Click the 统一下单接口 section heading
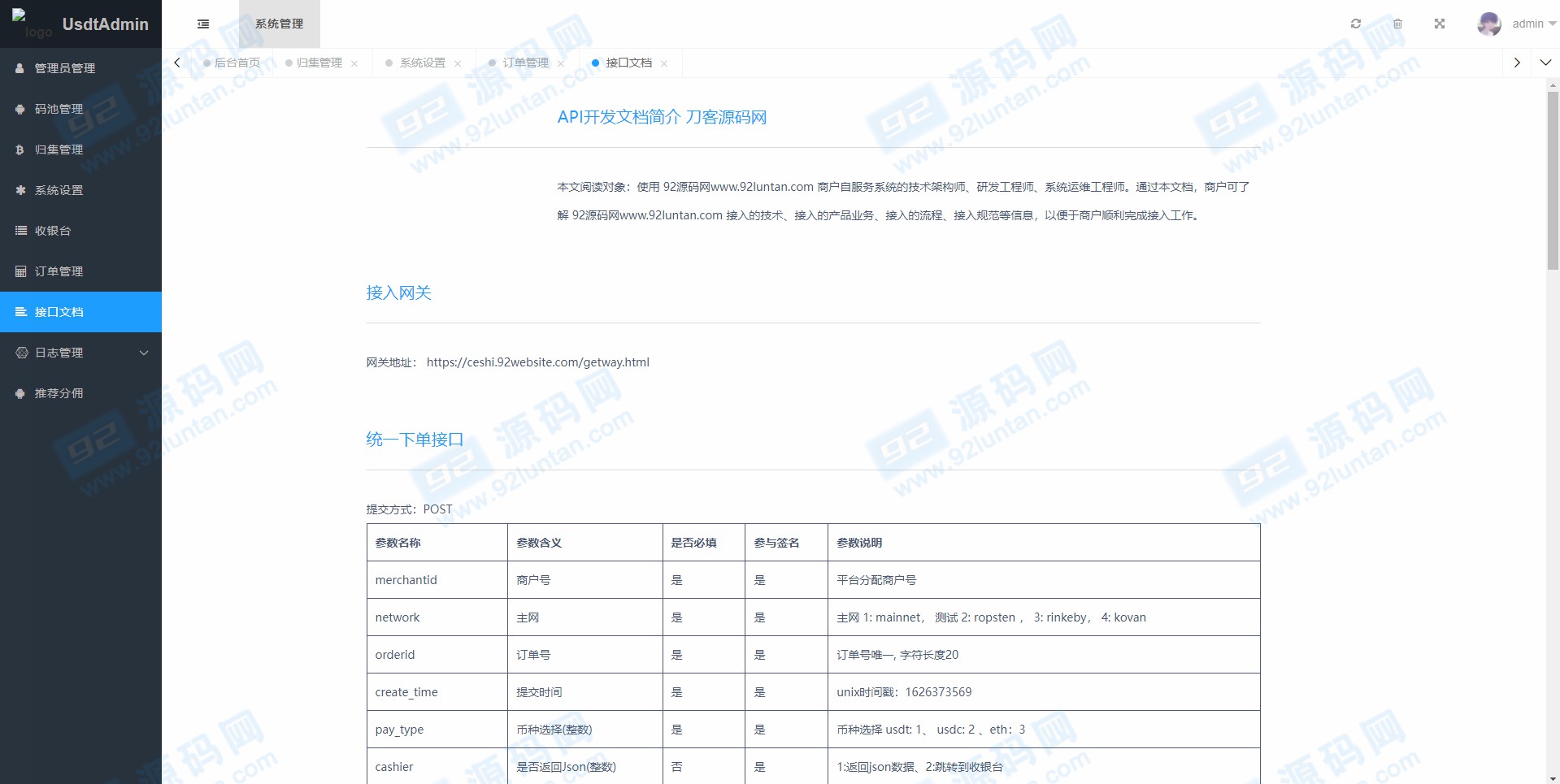Viewport: 1560px width, 784px height. pyautogui.click(x=415, y=440)
